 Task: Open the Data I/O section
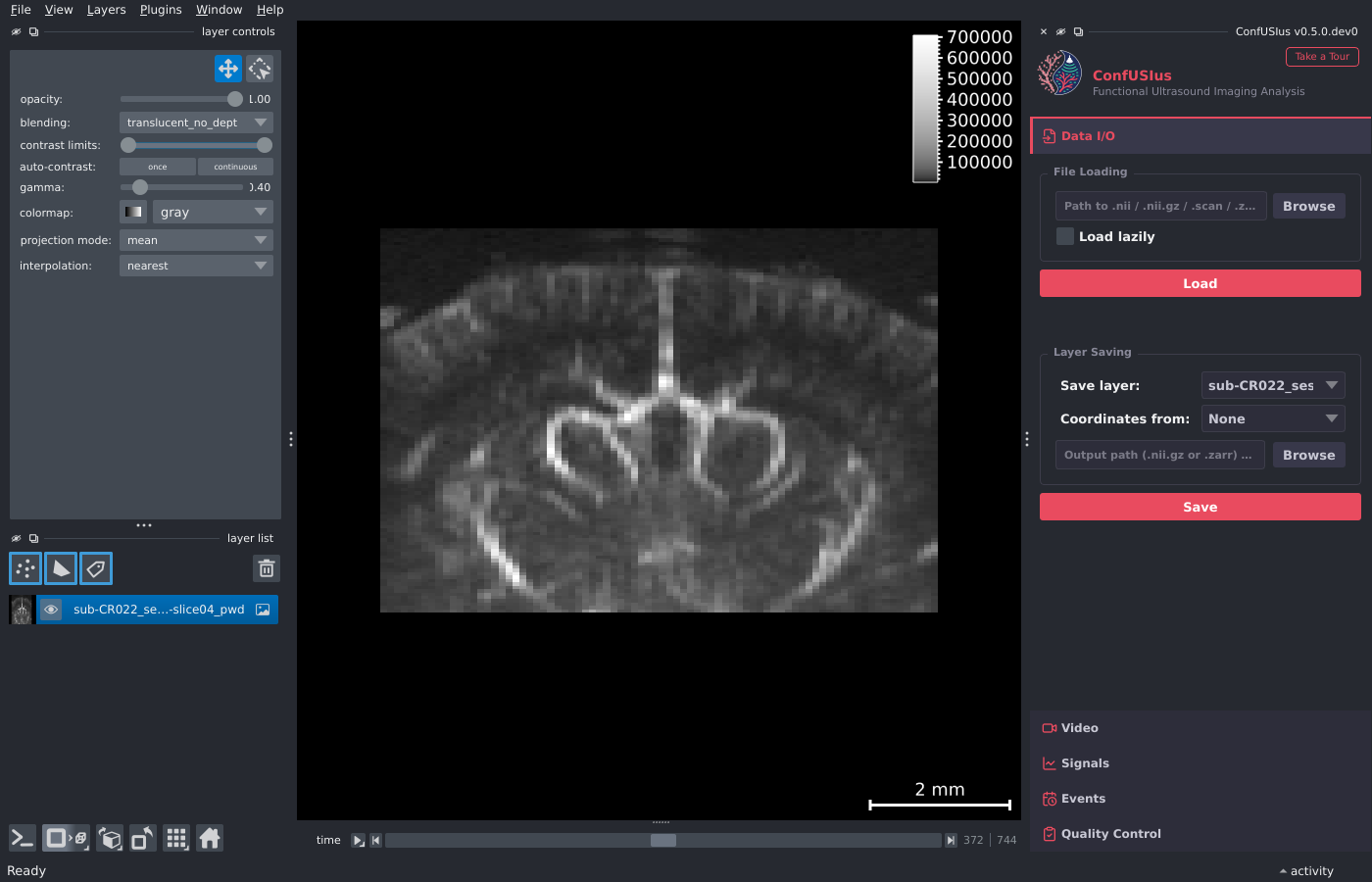tap(1200, 136)
